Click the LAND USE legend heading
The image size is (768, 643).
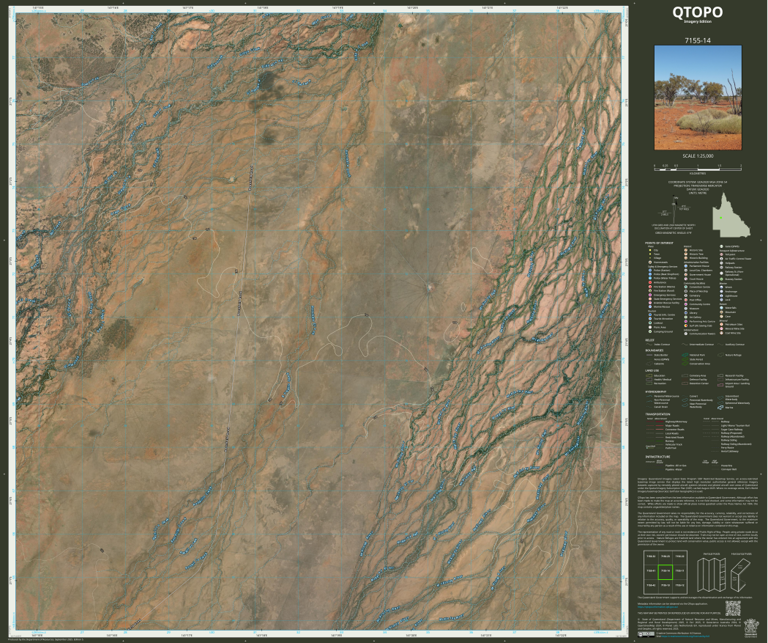[x=652, y=371]
